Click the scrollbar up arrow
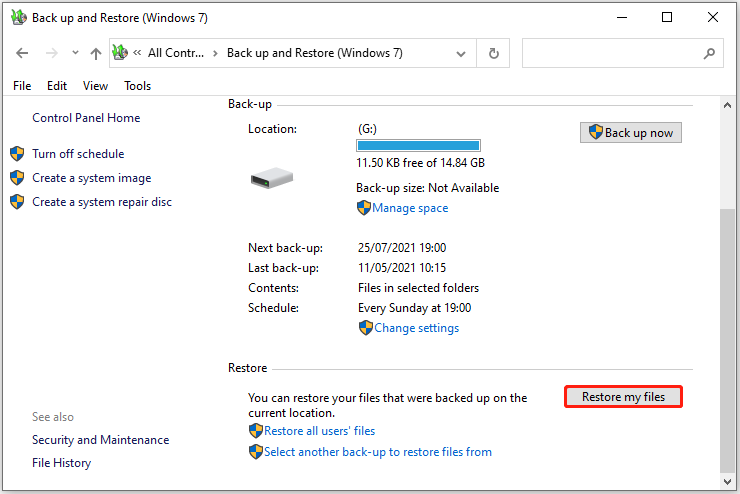The image size is (740, 494). pyautogui.click(x=727, y=106)
